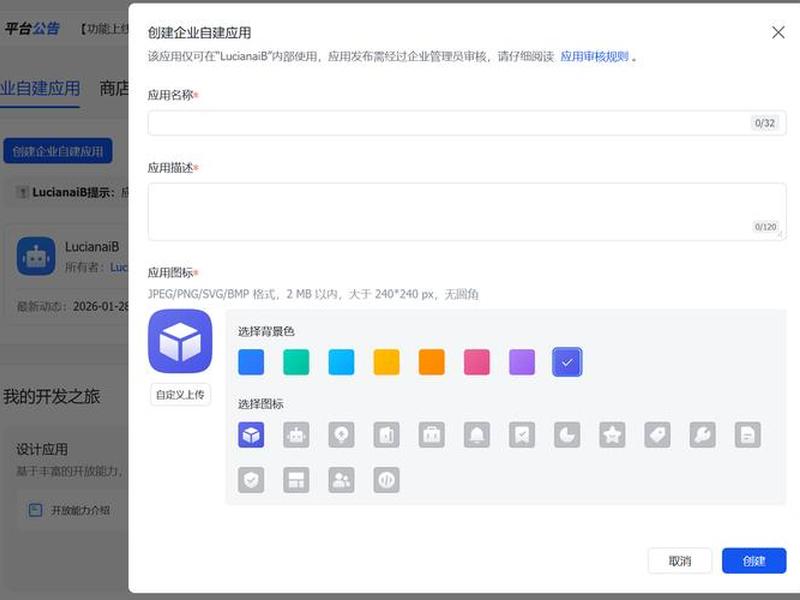Screen dimensions: 800x600
Task: Select the orange background color
Action: [x=432, y=362]
